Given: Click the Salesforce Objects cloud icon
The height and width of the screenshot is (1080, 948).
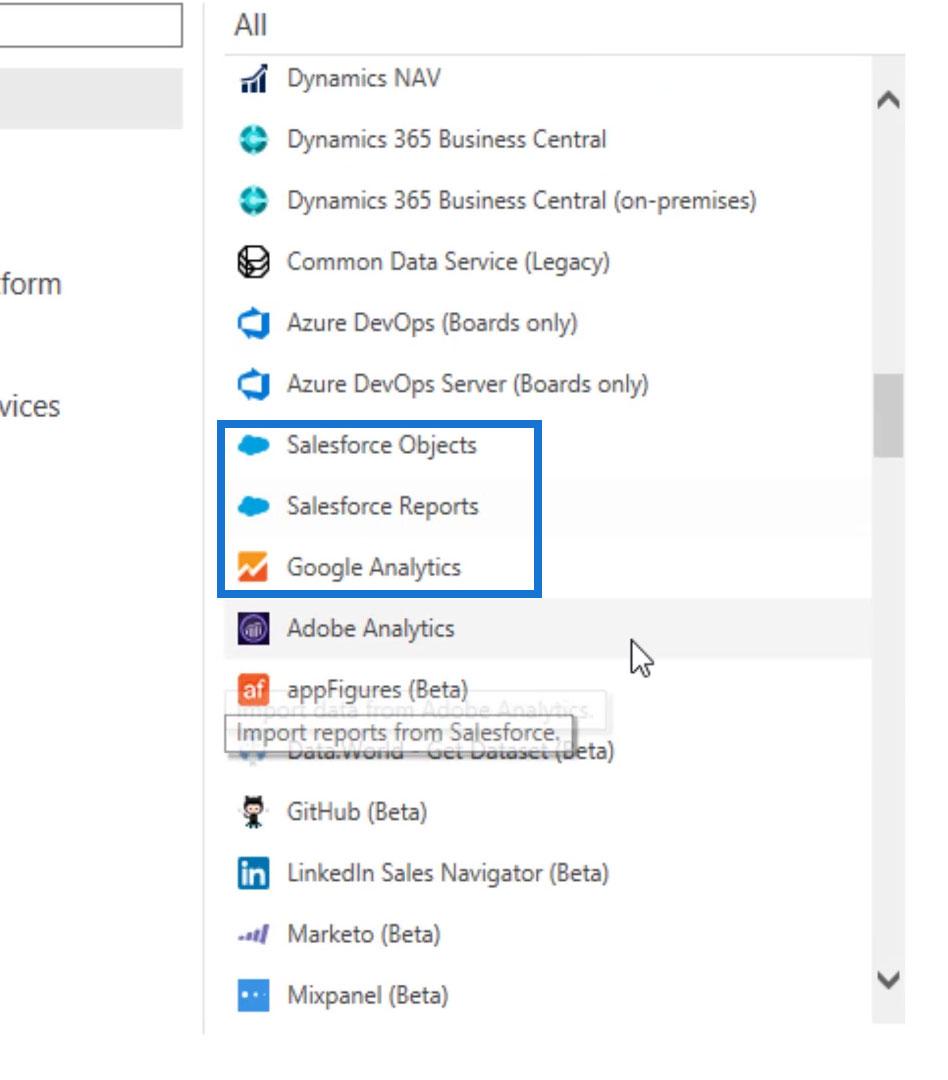Looking at the screenshot, I should tap(253, 446).
